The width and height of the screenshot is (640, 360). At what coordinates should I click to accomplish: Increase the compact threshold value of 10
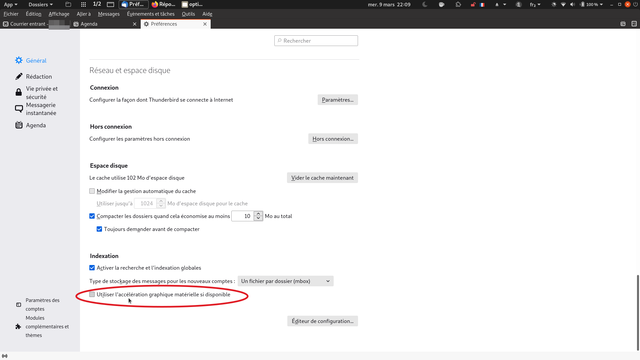coord(258,213)
